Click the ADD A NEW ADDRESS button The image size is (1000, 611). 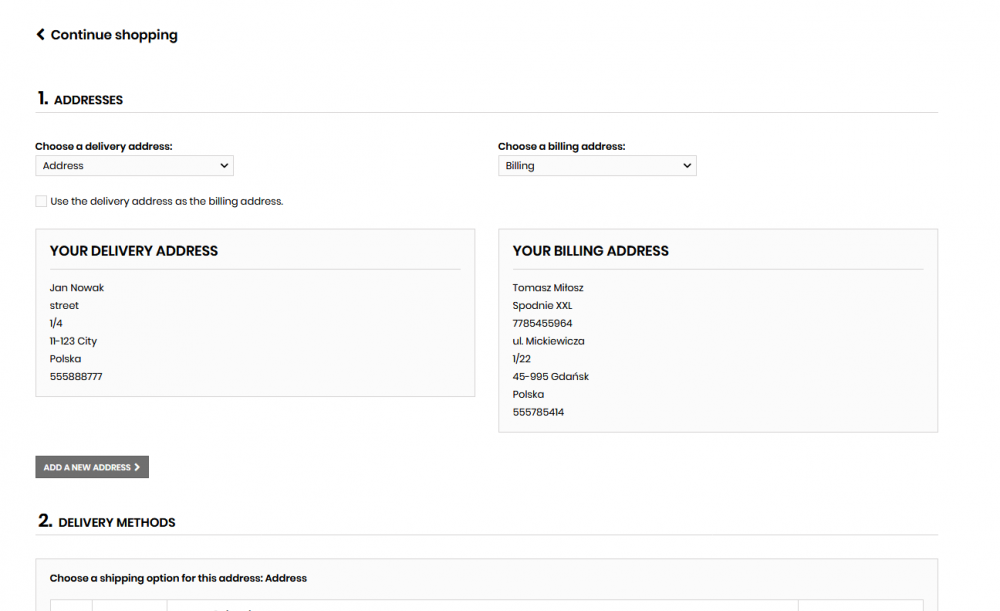(92, 467)
